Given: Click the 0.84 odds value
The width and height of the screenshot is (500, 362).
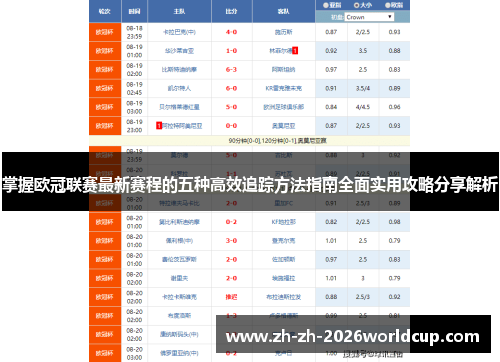Looking at the screenshot, I should (331, 107).
